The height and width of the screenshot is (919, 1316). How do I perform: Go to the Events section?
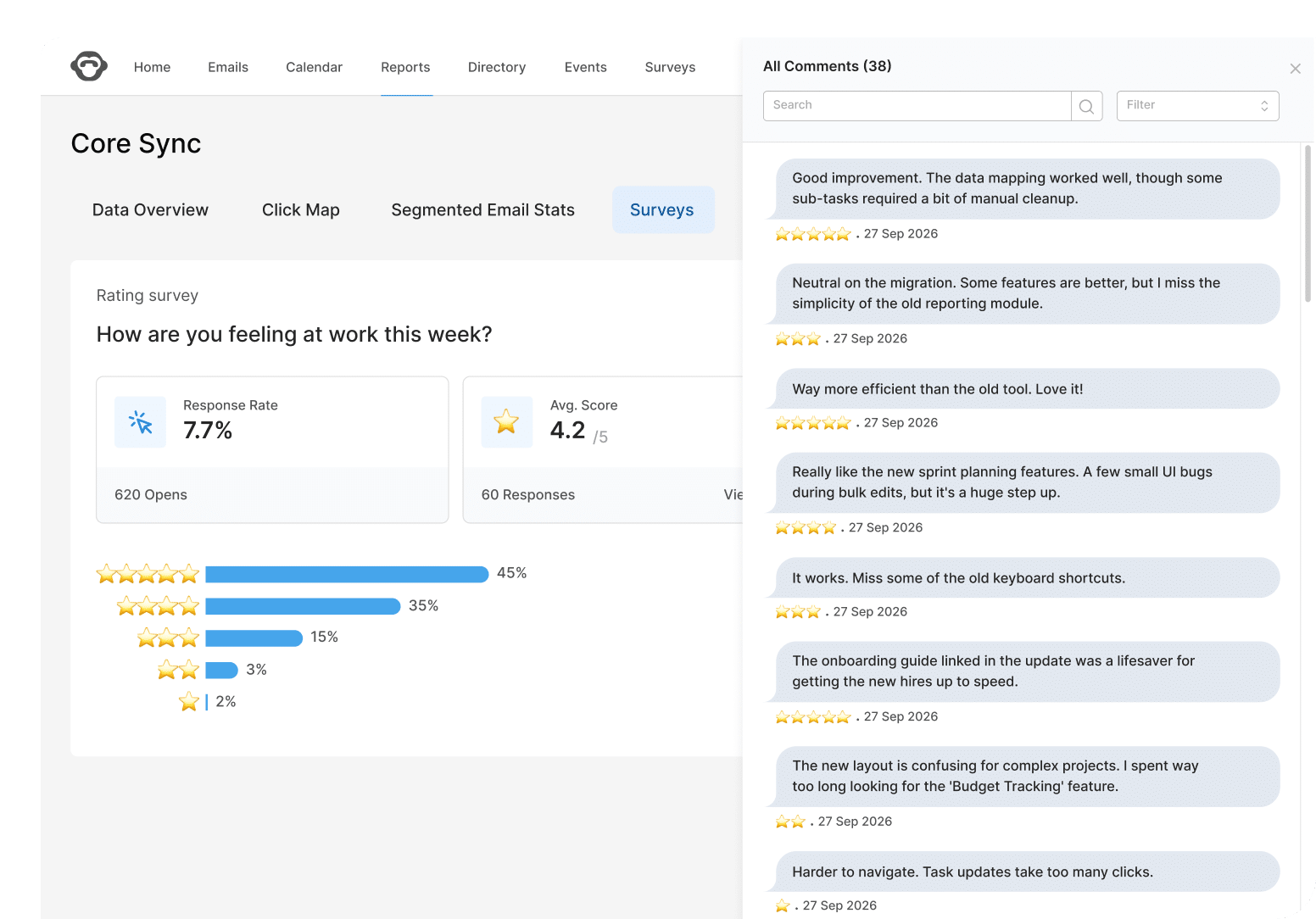point(585,67)
